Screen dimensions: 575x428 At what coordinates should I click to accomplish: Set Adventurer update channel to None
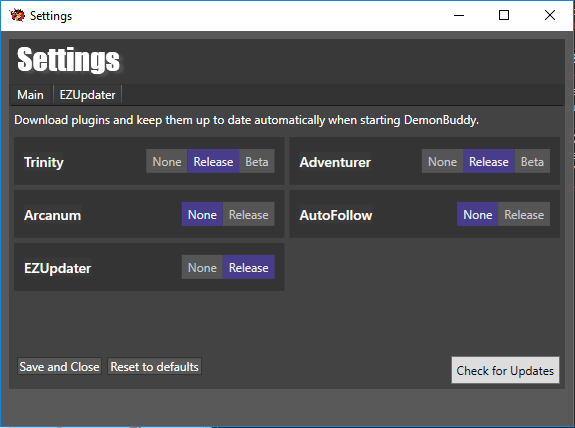(443, 162)
